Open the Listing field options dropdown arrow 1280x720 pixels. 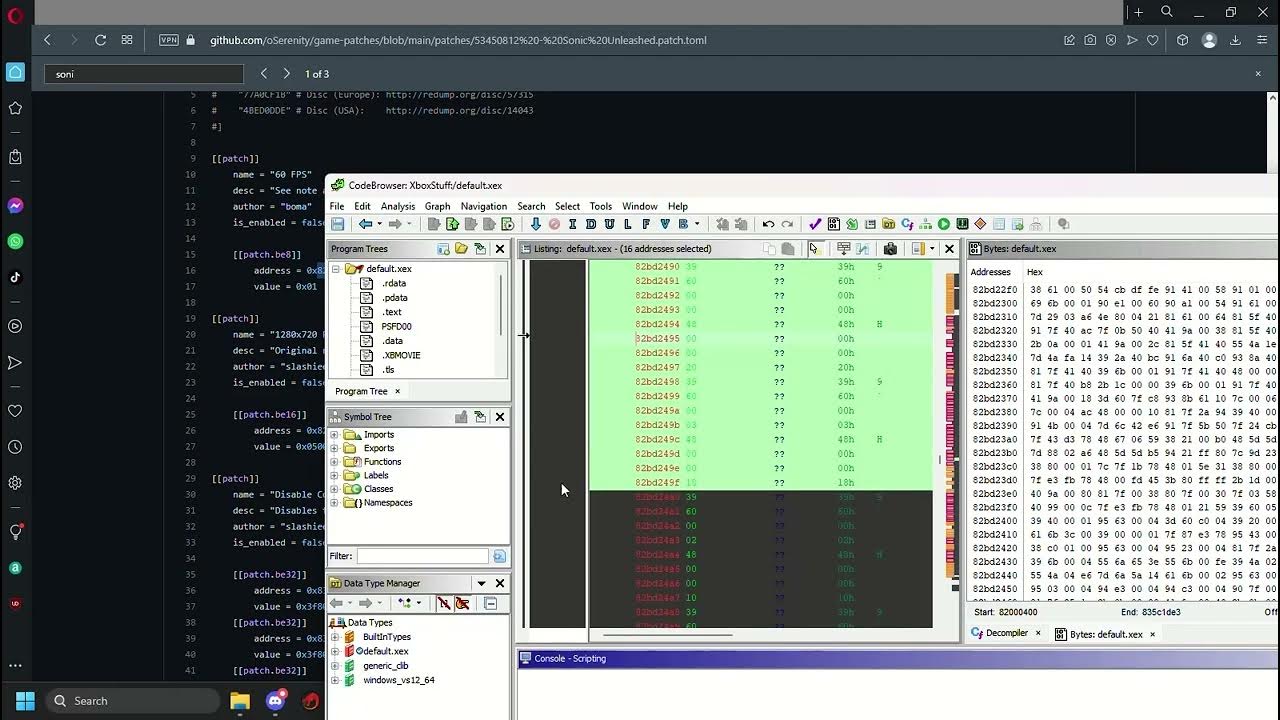932,249
